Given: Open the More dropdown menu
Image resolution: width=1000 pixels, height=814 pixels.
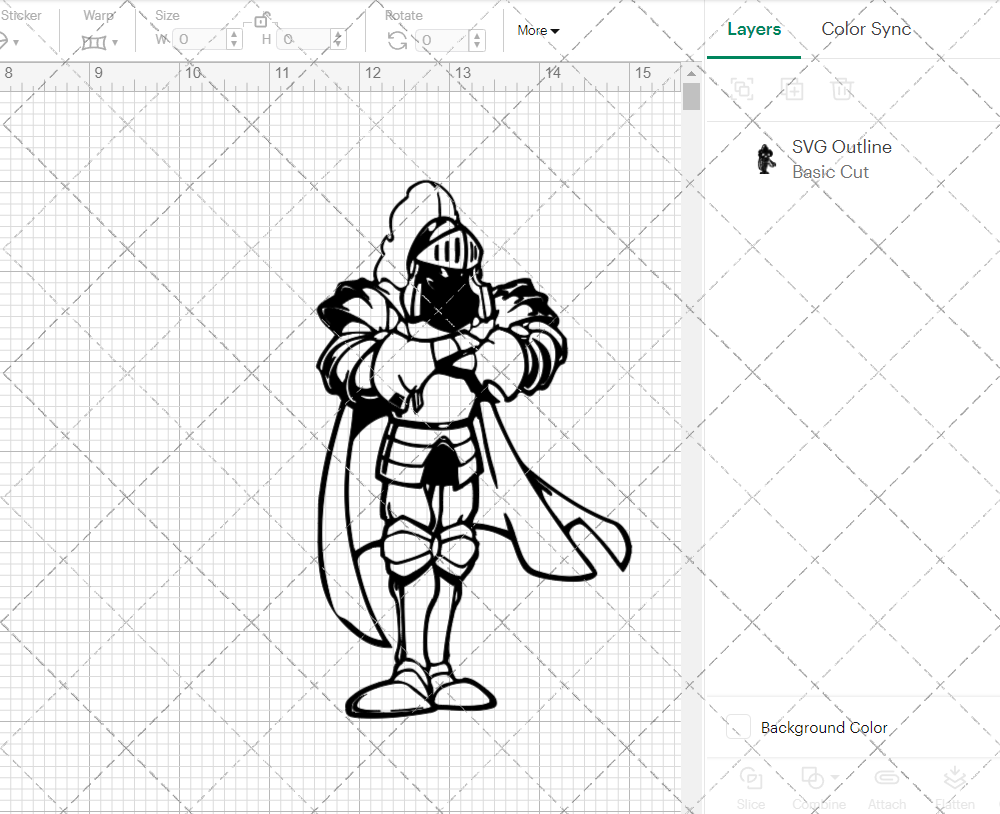Looking at the screenshot, I should (x=537, y=31).
